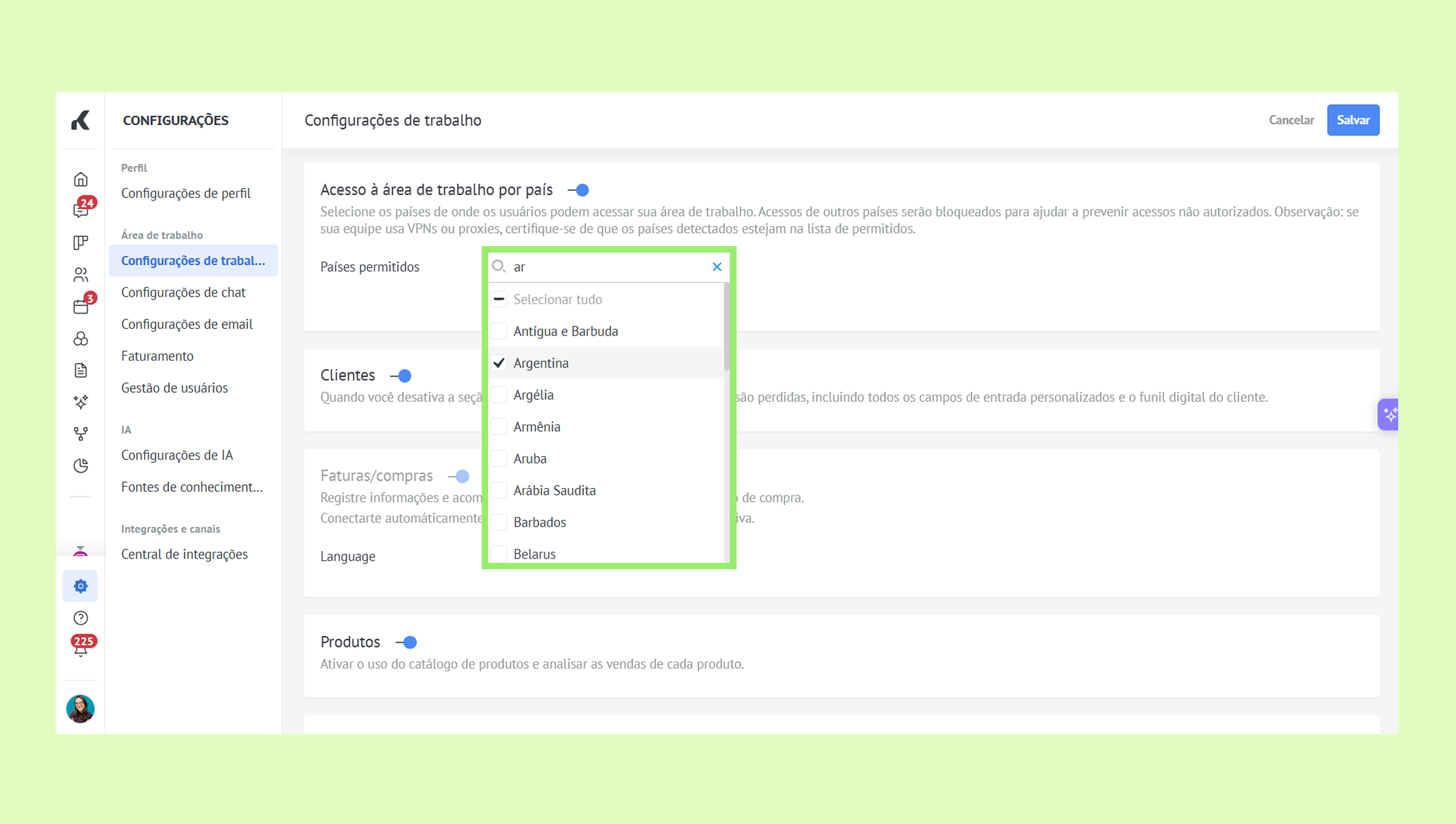This screenshot has width=1456, height=824.
Task: Open the sparkles AI icon in sidebar
Action: (80, 402)
